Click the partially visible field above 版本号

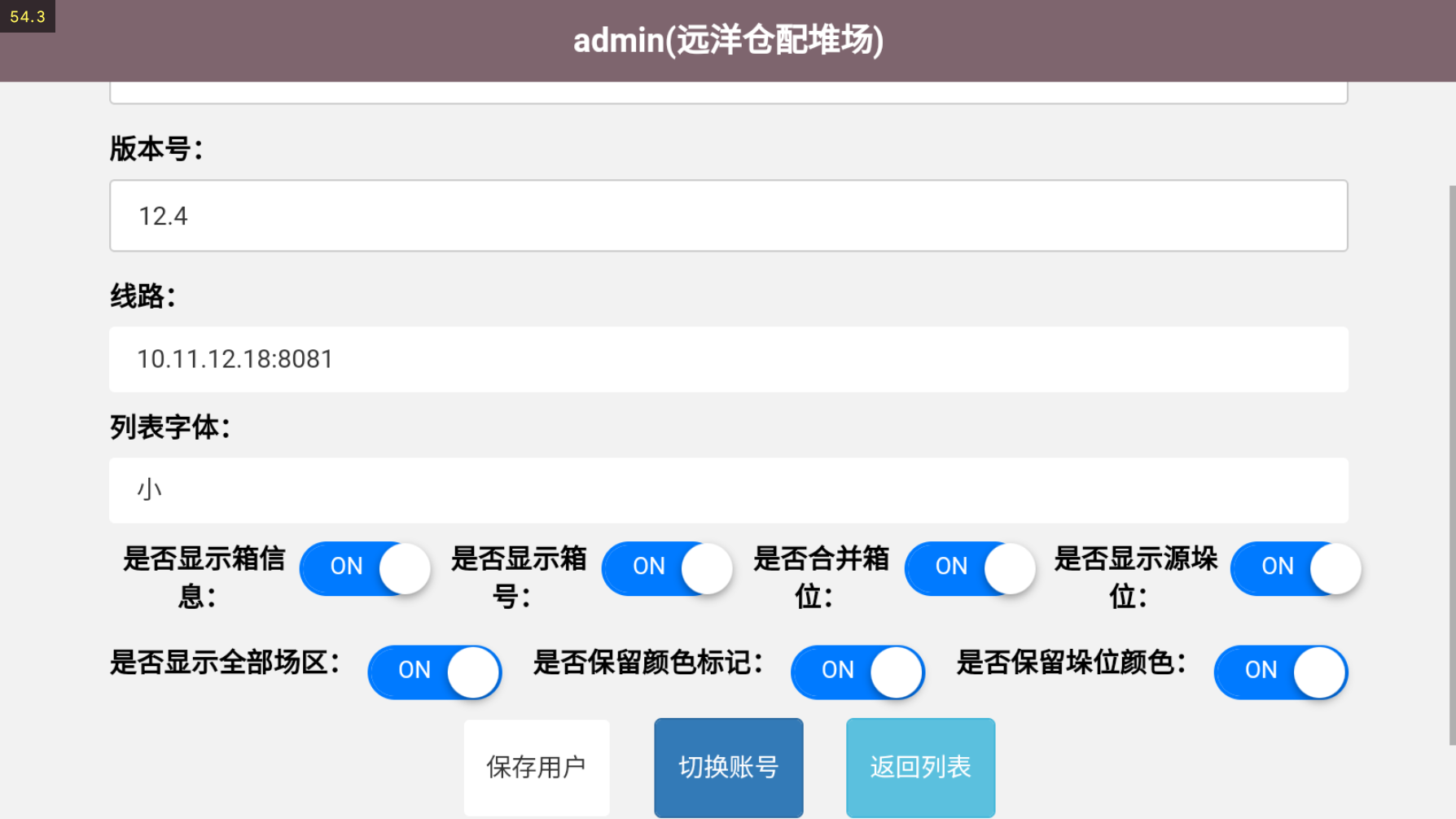point(728,92)
